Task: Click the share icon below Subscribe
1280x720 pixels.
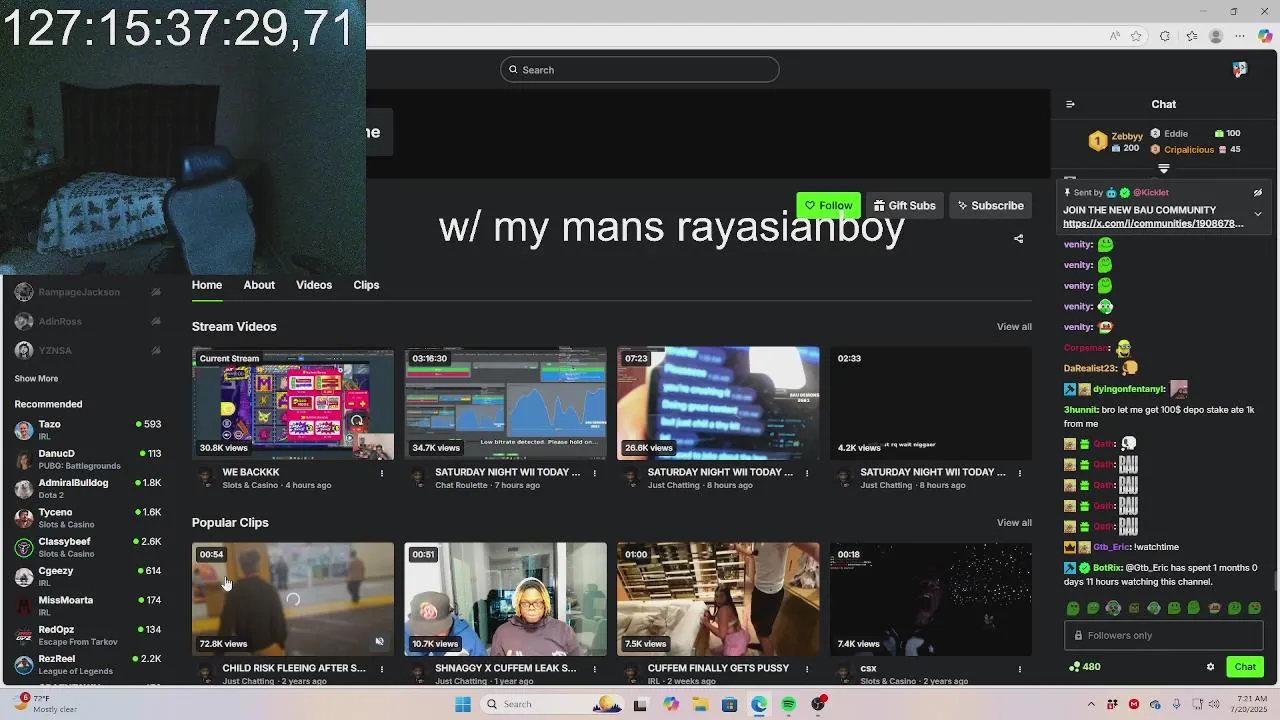Action: point(1018,239)
